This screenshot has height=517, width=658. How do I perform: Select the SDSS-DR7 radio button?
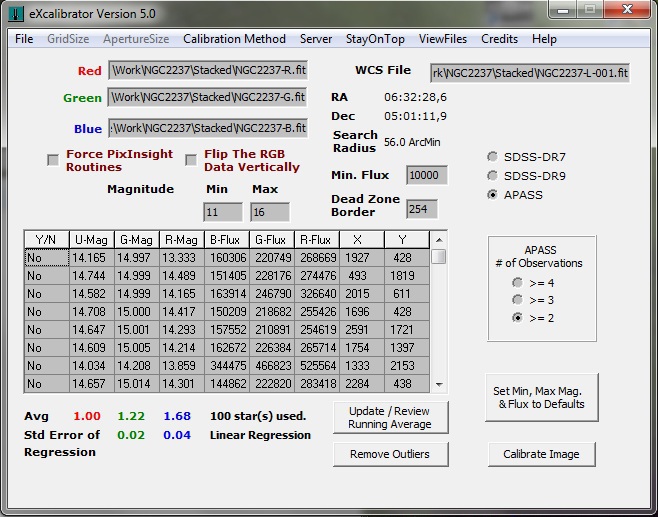pyautogui.click(x=492, y=157)
